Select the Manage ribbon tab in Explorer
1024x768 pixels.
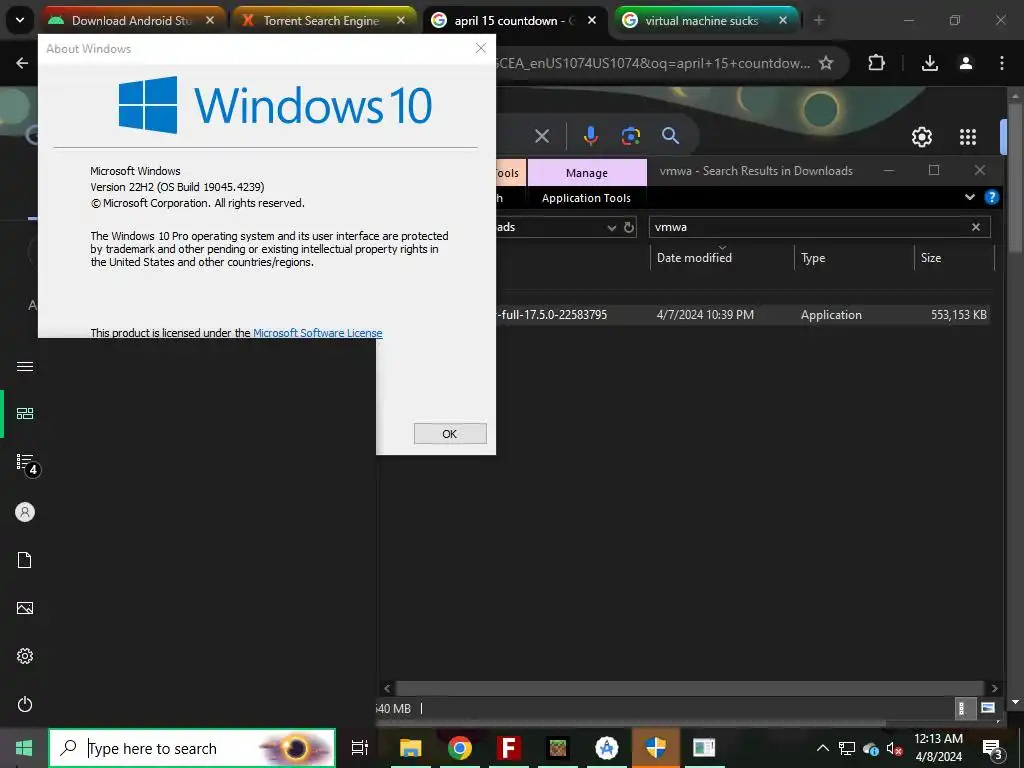pyautogui.click(x=587, y=173)
